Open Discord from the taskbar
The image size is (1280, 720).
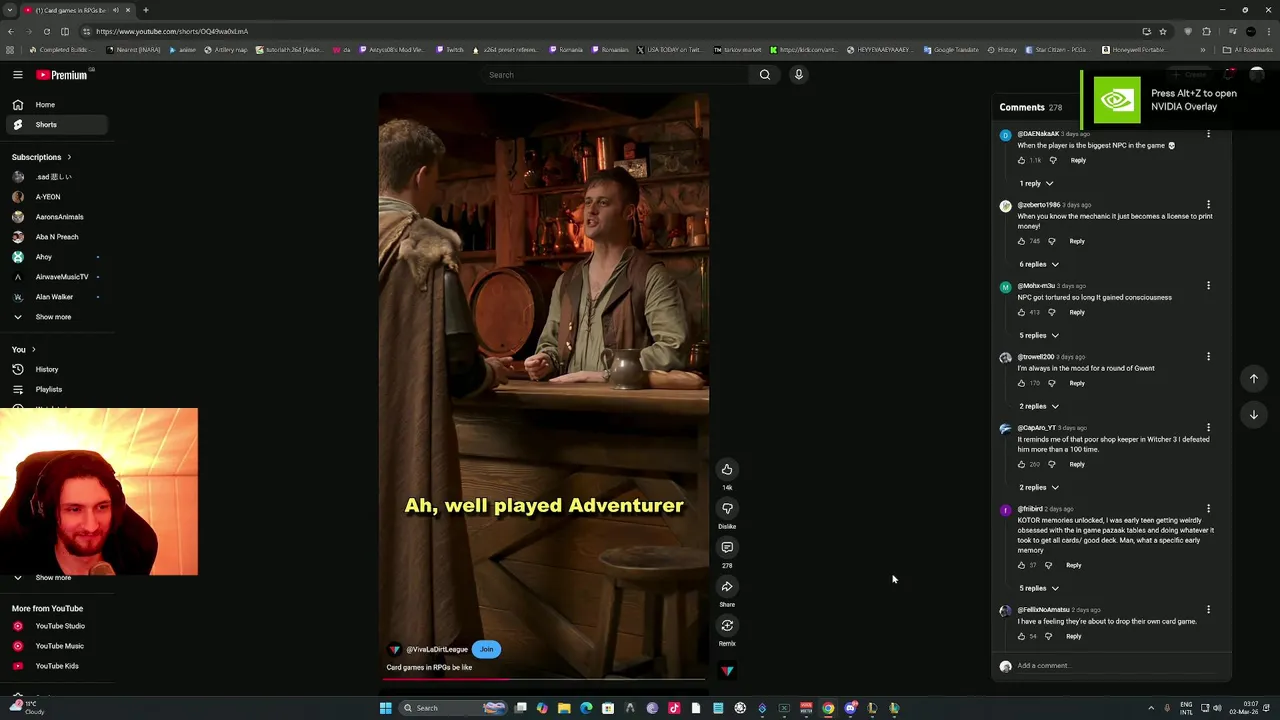(x=850, y=708)
